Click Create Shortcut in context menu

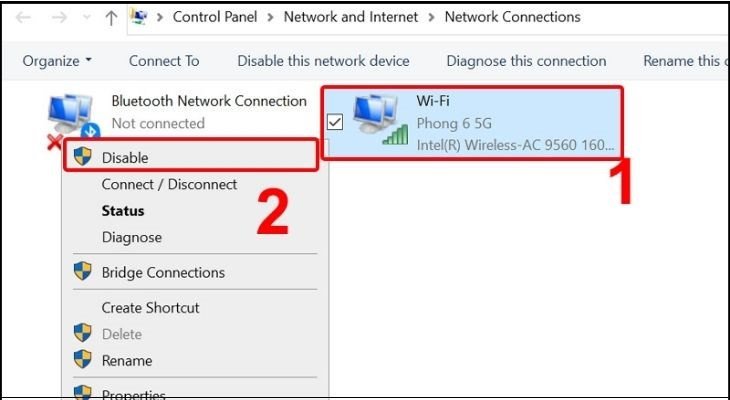click(150, 307)
